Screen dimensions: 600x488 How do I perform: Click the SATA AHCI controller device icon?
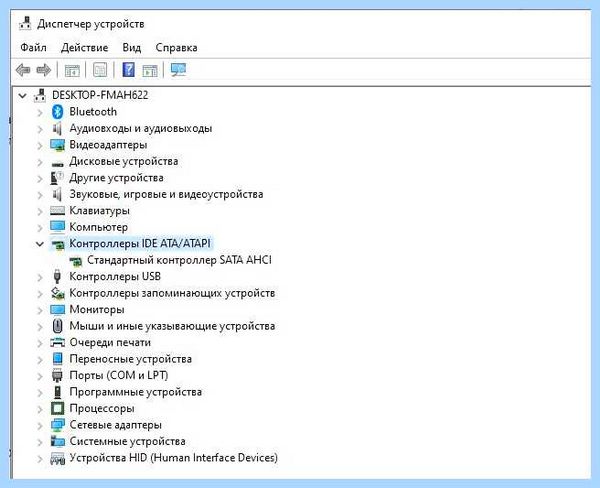coord(75,261)
